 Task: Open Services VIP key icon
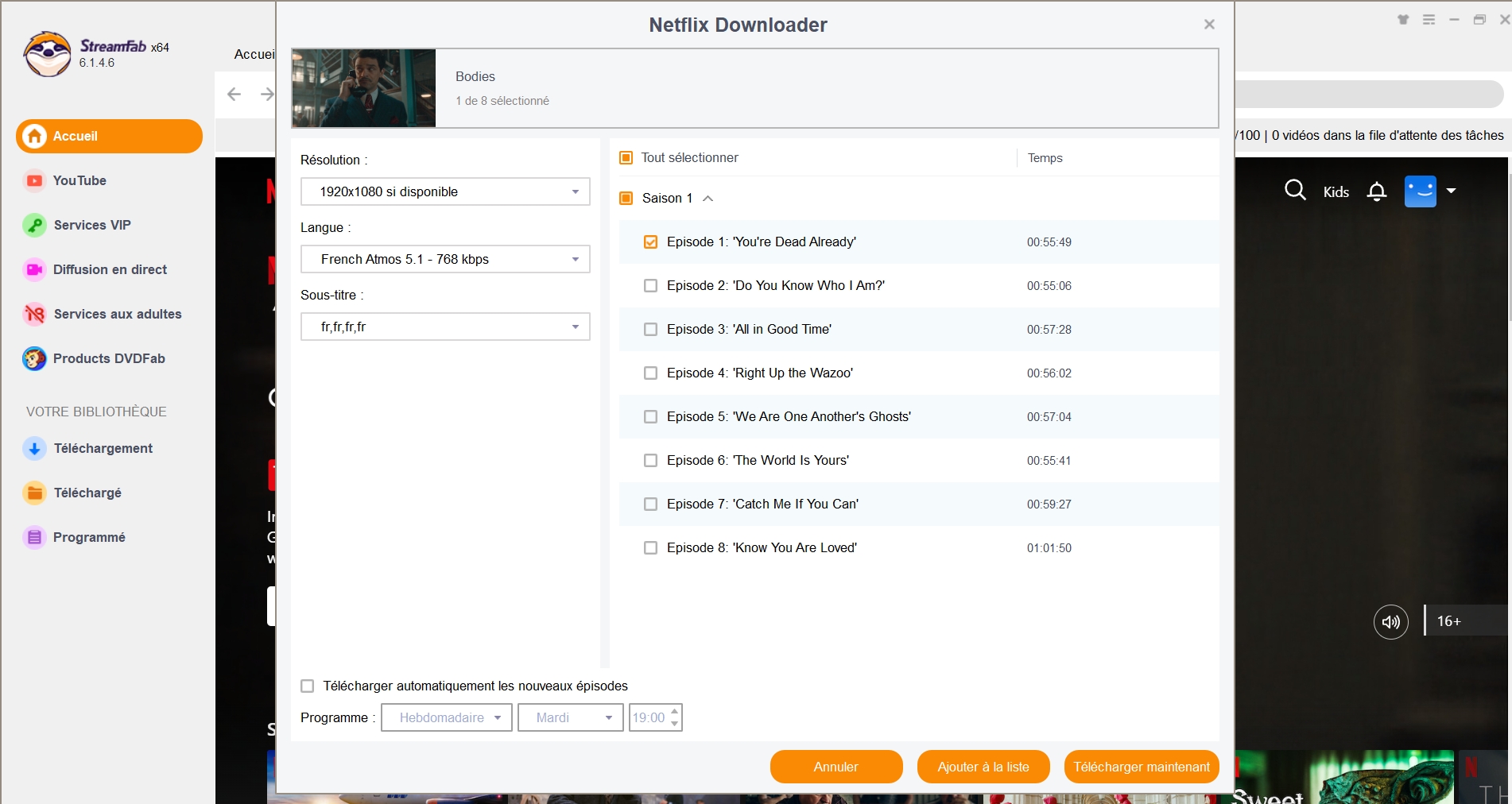34,225
